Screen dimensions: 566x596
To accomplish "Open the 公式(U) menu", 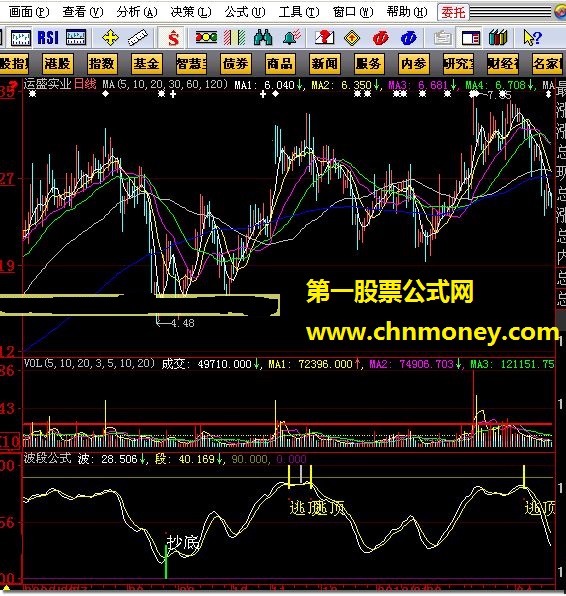I will pyautogui.click(x=245, y=12).
